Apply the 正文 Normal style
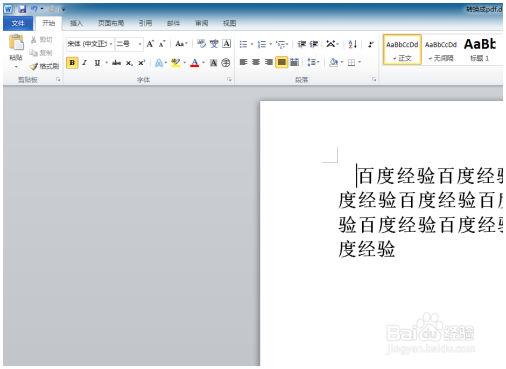The height and width of the screenshot is (369, 506). [x=402, y=50]
